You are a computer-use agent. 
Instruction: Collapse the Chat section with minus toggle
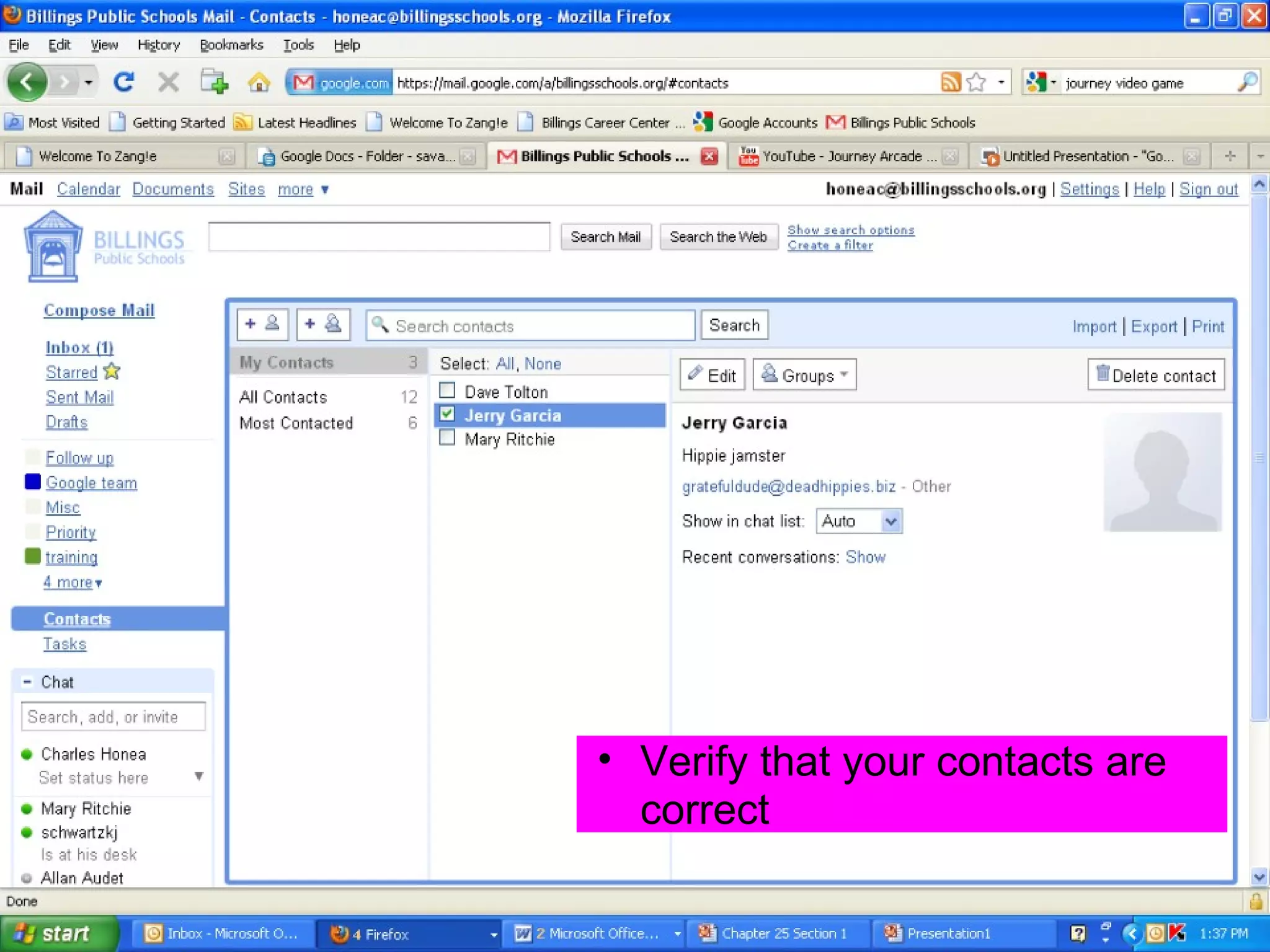pyautogui.click(x=27, y=682)
